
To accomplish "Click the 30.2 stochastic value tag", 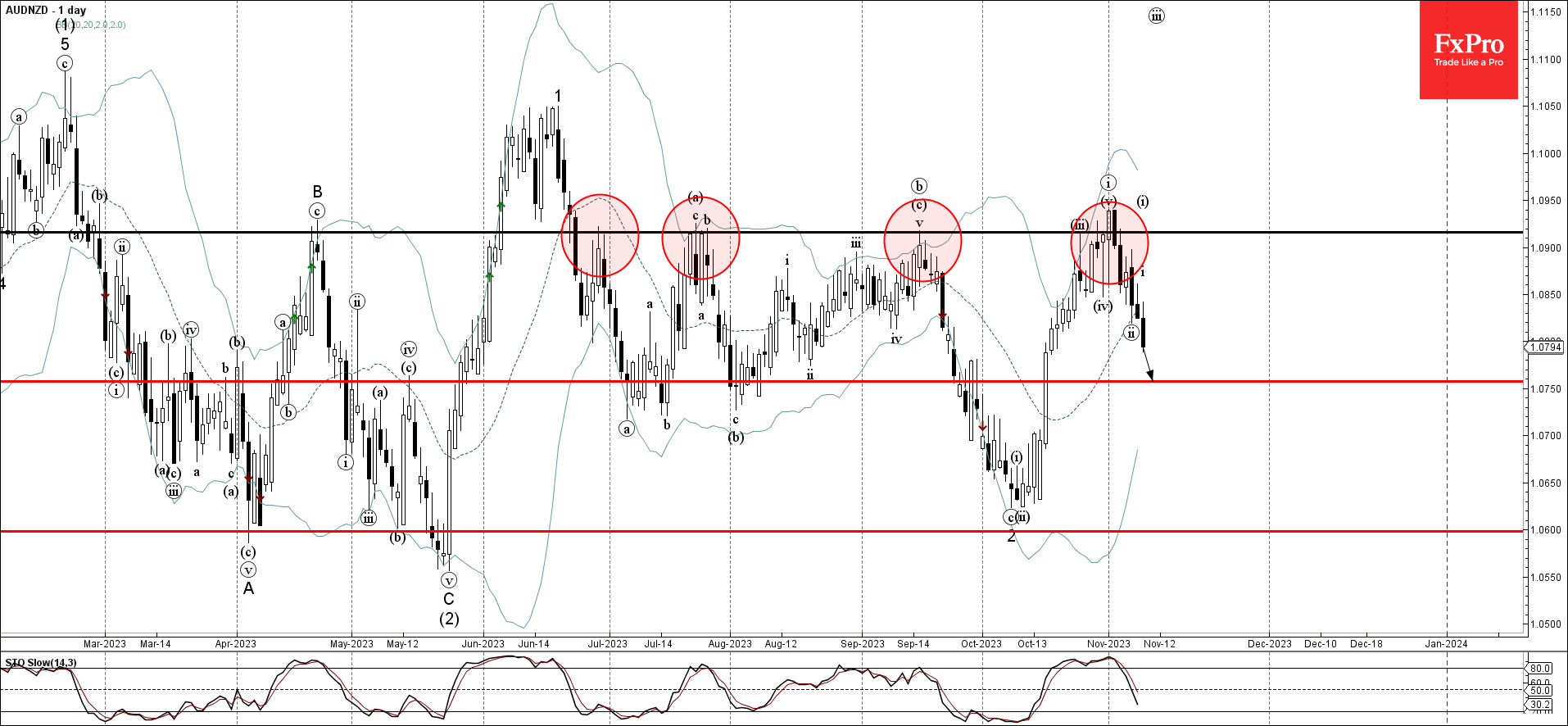I will 1539,705.
